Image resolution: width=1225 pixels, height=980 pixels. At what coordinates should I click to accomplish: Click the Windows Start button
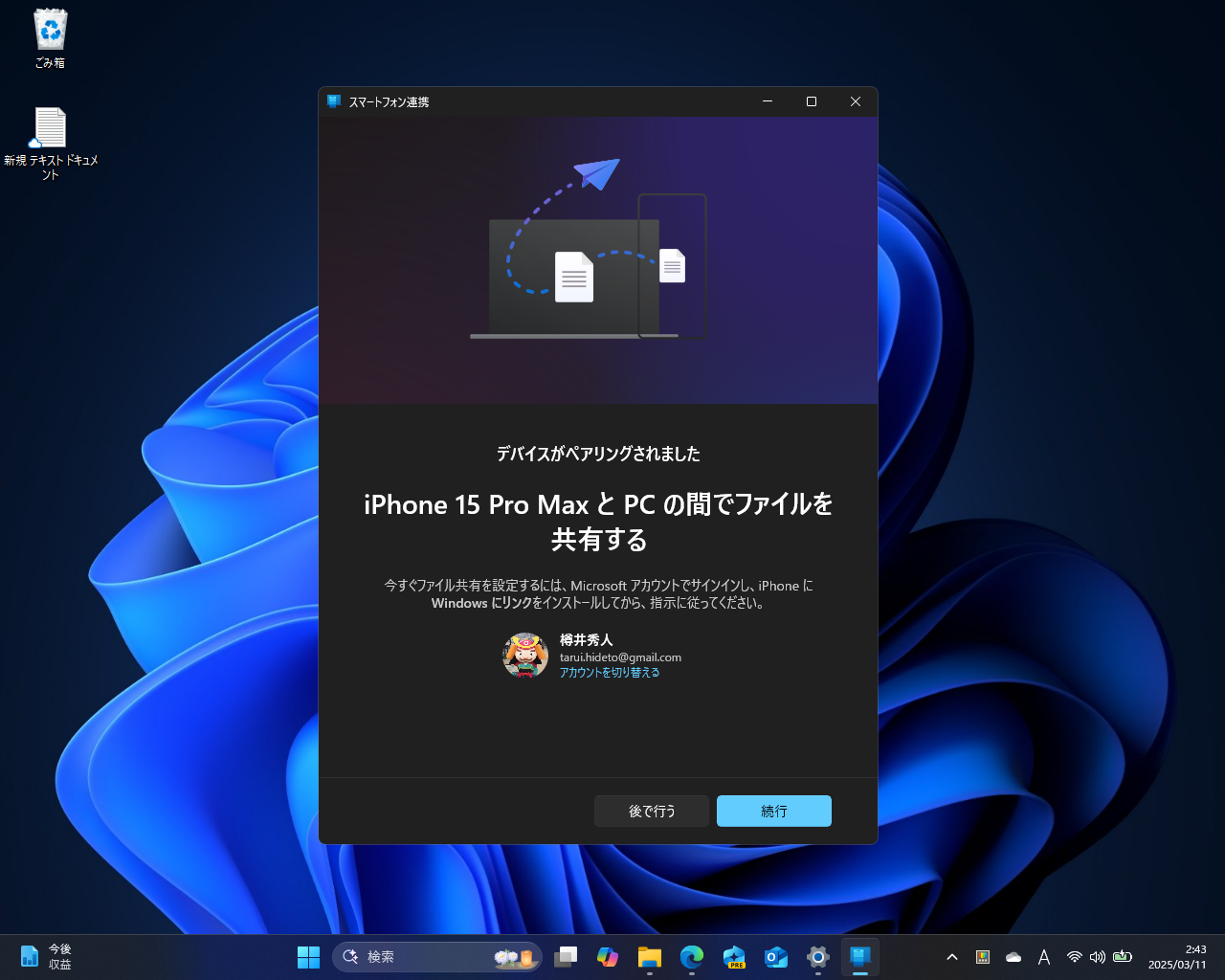coord(308,956)
